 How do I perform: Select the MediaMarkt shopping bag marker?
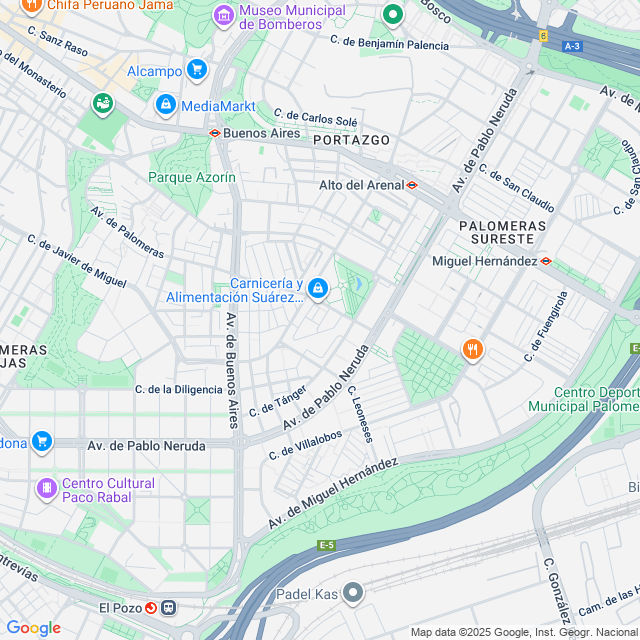pos(166,105)
